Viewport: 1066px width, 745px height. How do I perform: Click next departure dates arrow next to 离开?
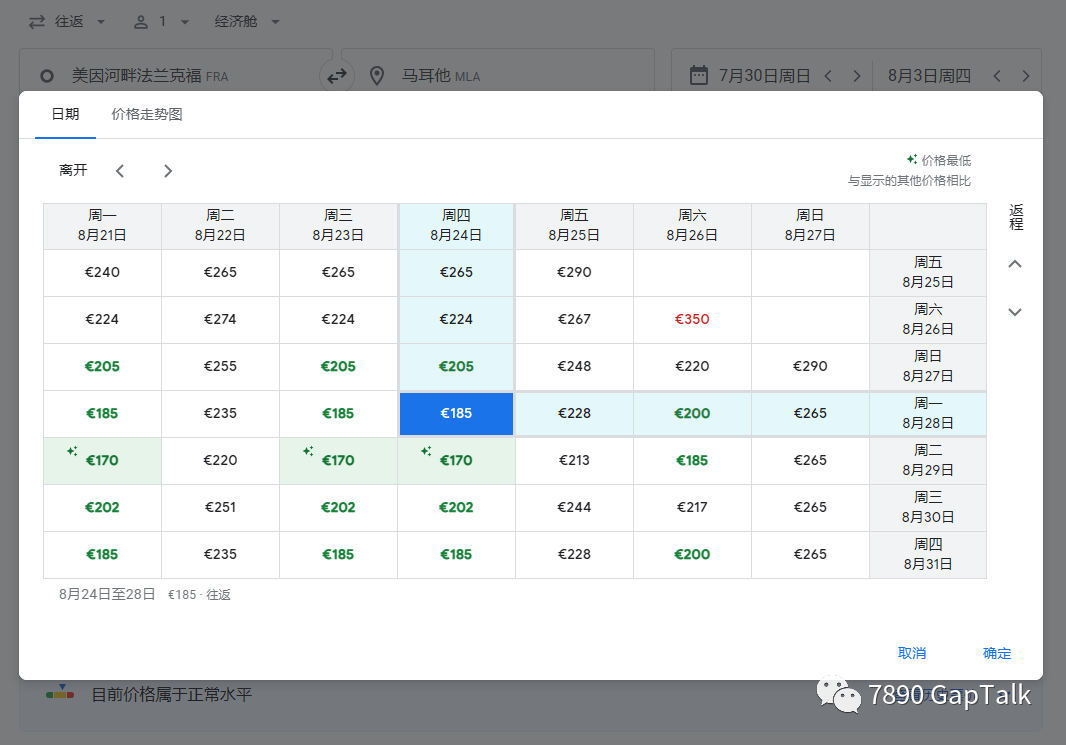pyautogui.click(x=168, y=171)
